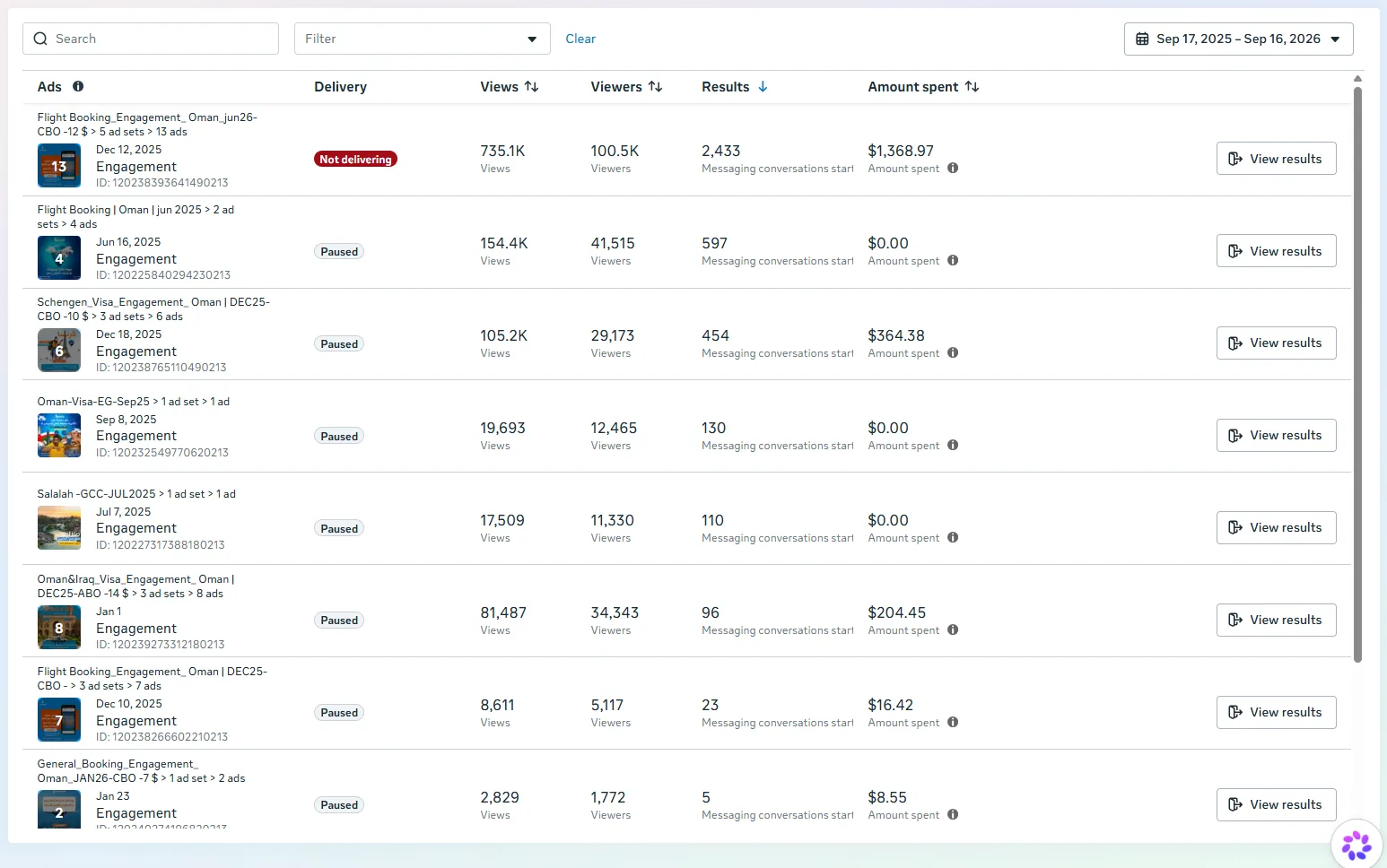Viewport: 1387px width, 868px height.
Task: Click the Paused badge for Schengen Visa campaign
Action: 339,343
